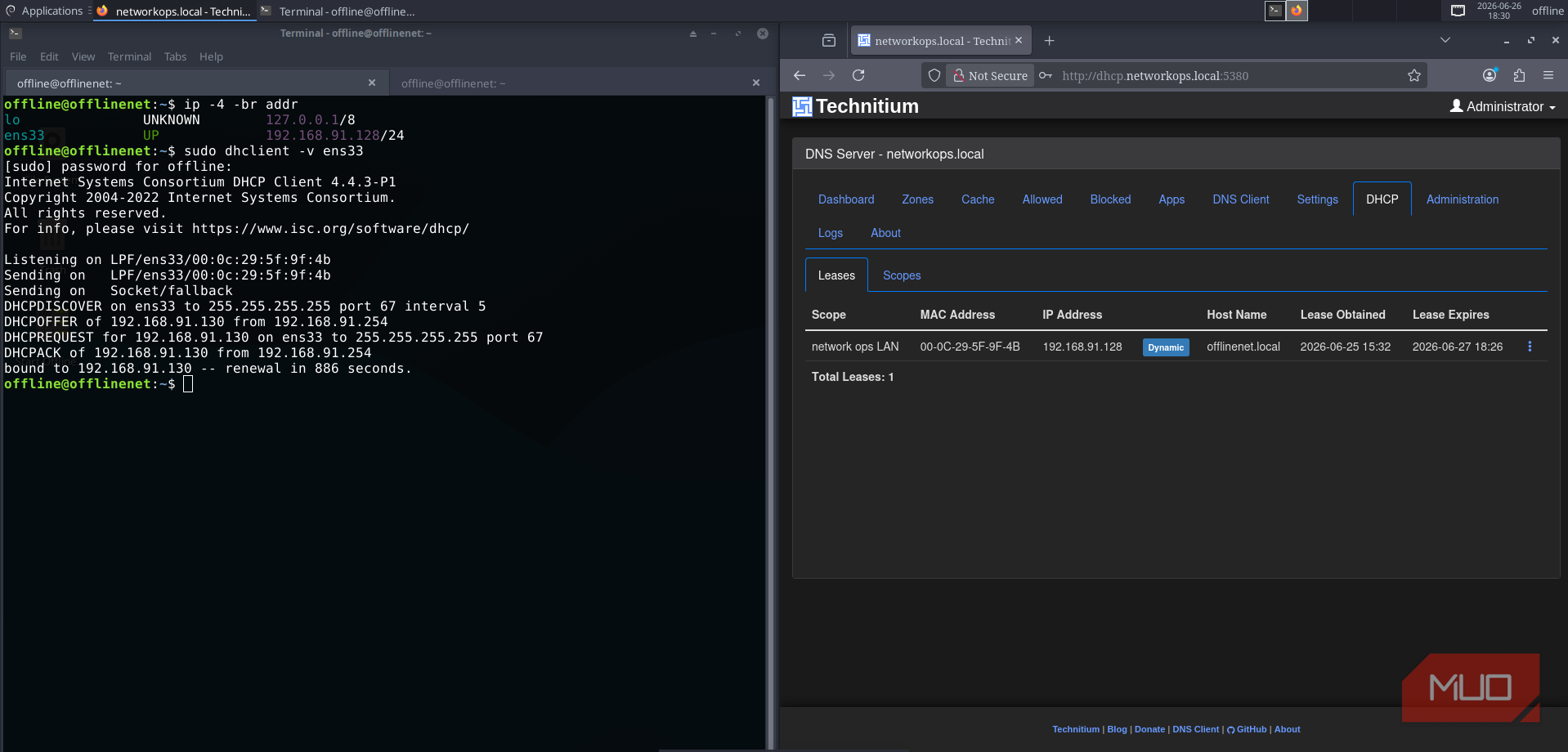Viewport: 1568px width, 752px height.
Task: Click the Firefox taskbar window entry
Action: 173,11
